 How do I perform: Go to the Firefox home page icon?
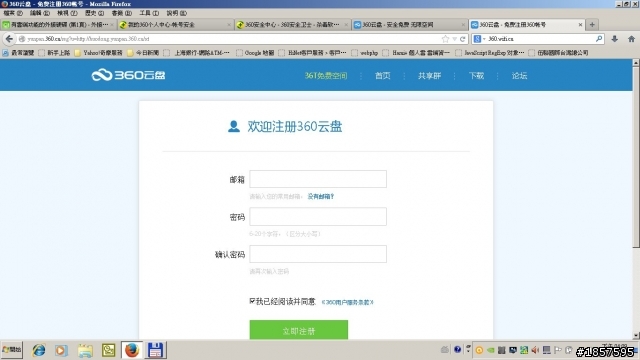point(631,39)
